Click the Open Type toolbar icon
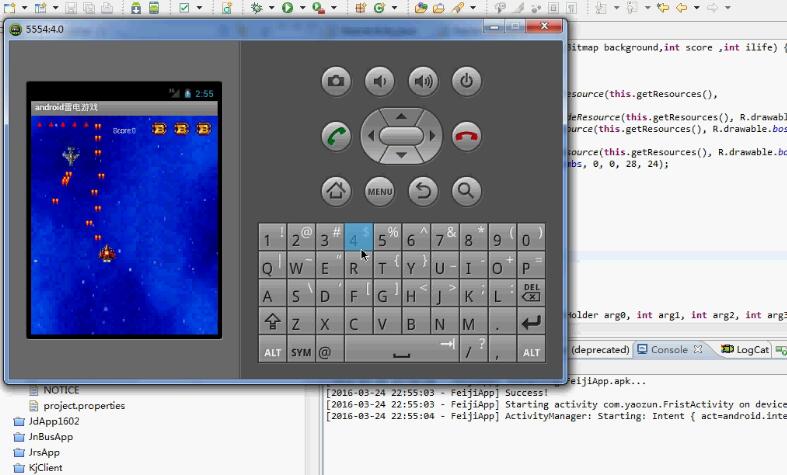The height and width of the screenshot is (475, 787). 421,8
